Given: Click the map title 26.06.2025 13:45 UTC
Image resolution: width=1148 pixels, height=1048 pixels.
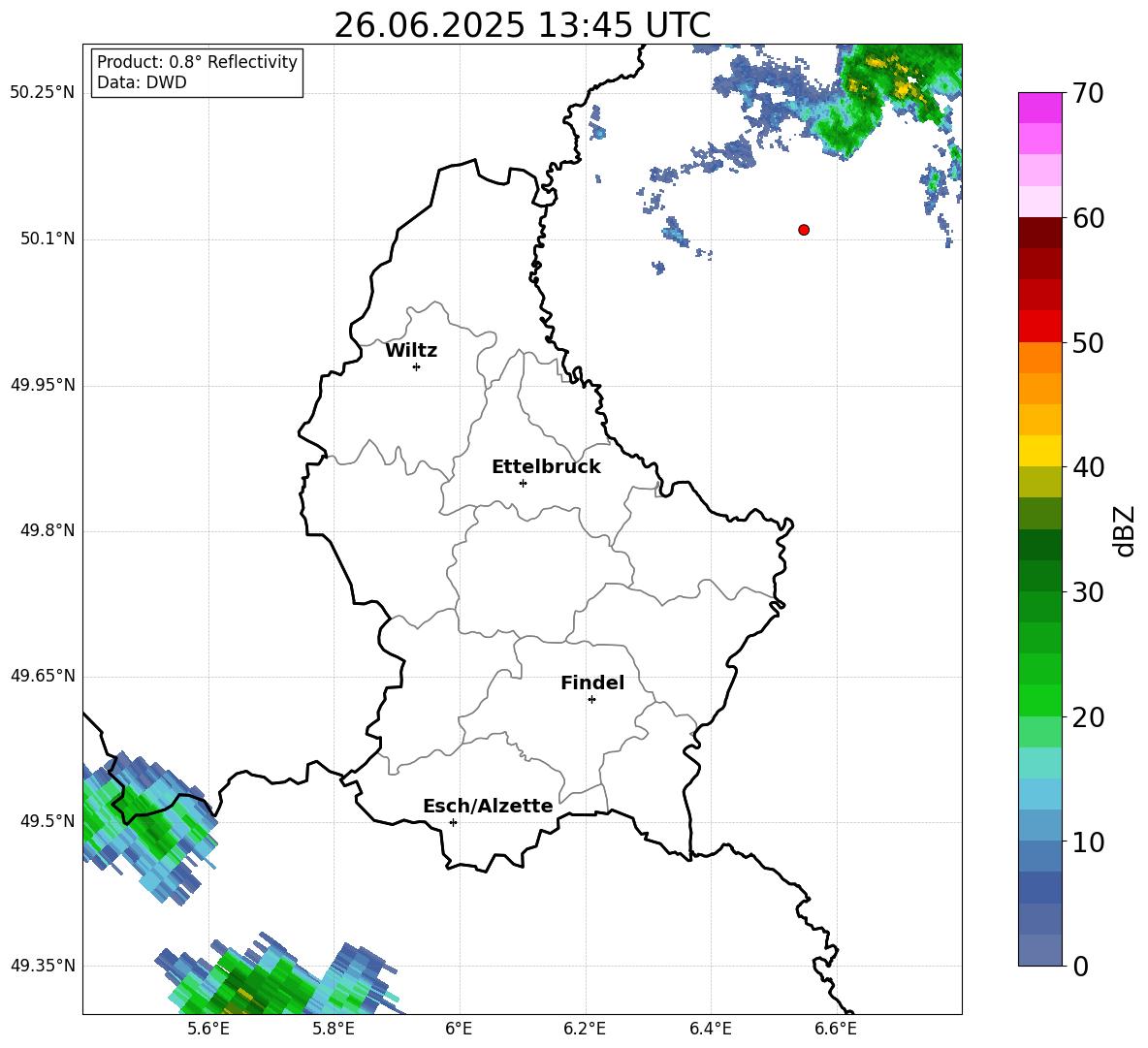Looking at the screenshot, I should click(x=522, y=25).
